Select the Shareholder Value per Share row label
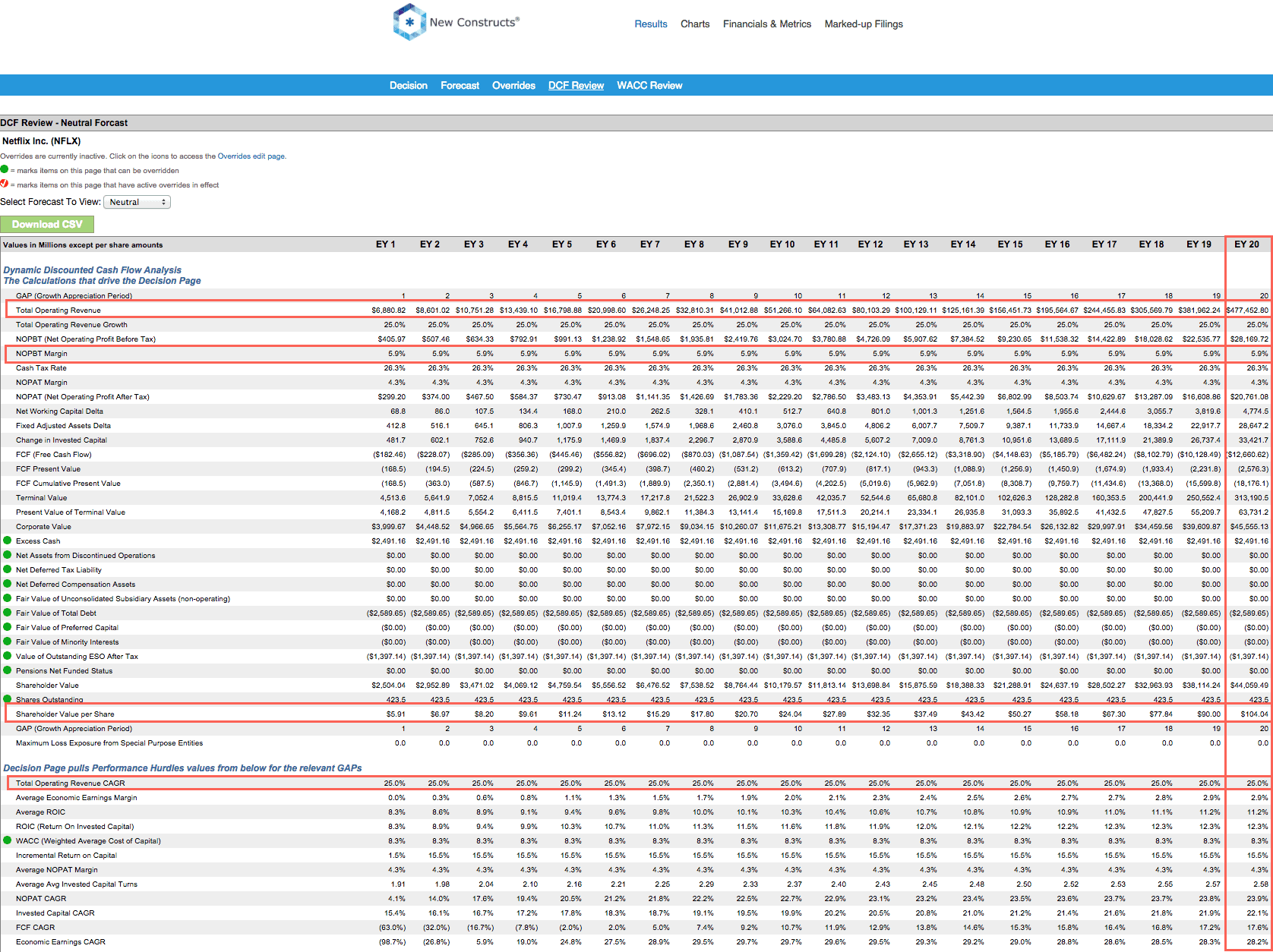The height and width of the screenshot is (952, 1273). coord(65,714)
